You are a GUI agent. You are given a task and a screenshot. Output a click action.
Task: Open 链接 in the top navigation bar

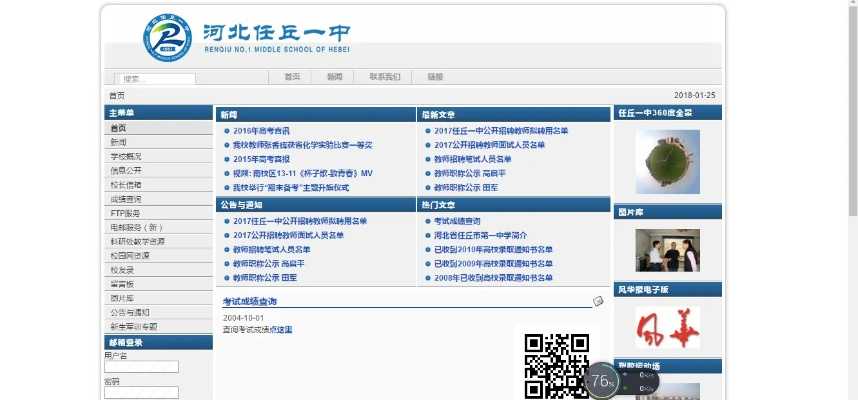[436, 77]
